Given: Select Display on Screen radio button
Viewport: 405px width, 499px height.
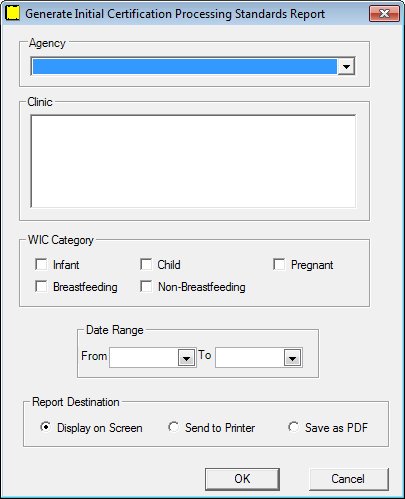Looking at the screenshot, I should [45, 427].
